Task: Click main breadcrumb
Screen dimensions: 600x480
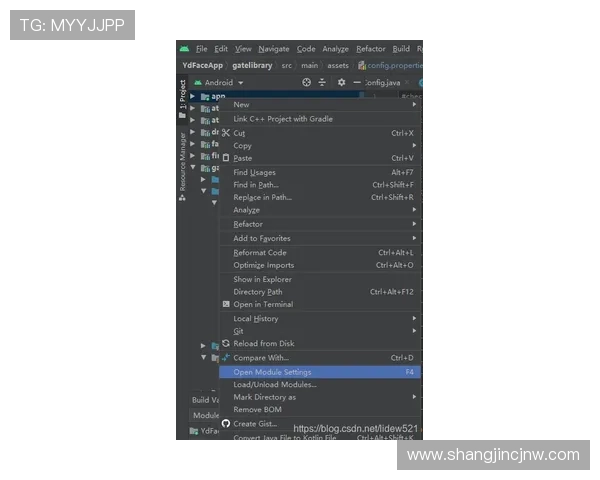Action: point(309,65)
